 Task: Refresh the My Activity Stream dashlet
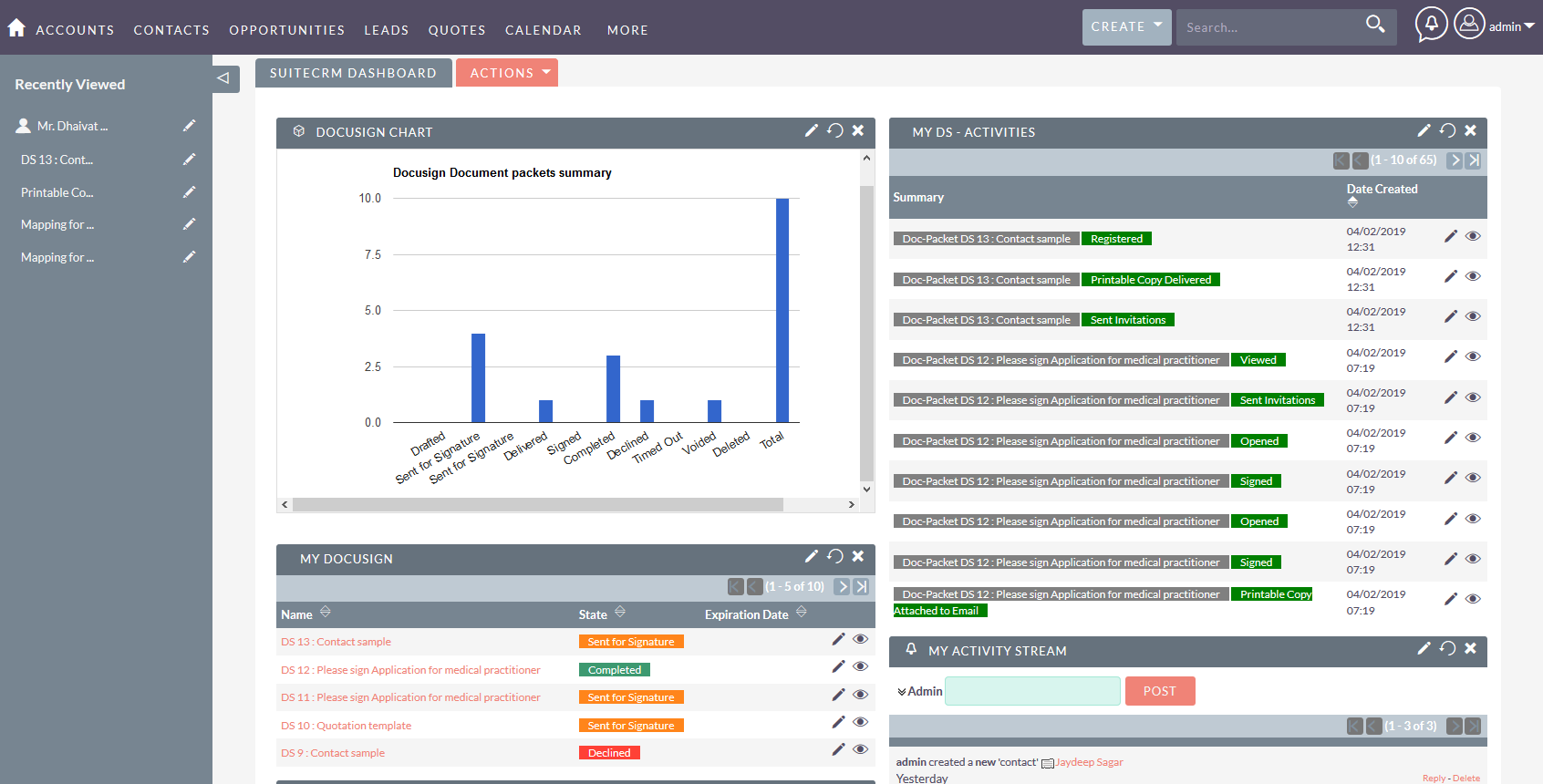pos(1447,648)
